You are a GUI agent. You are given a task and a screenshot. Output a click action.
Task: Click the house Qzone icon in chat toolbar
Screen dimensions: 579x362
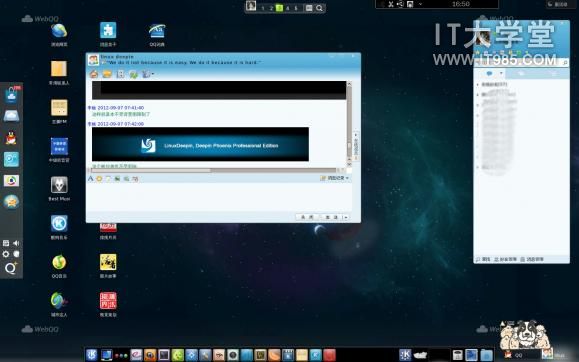(x=94, y=74)
